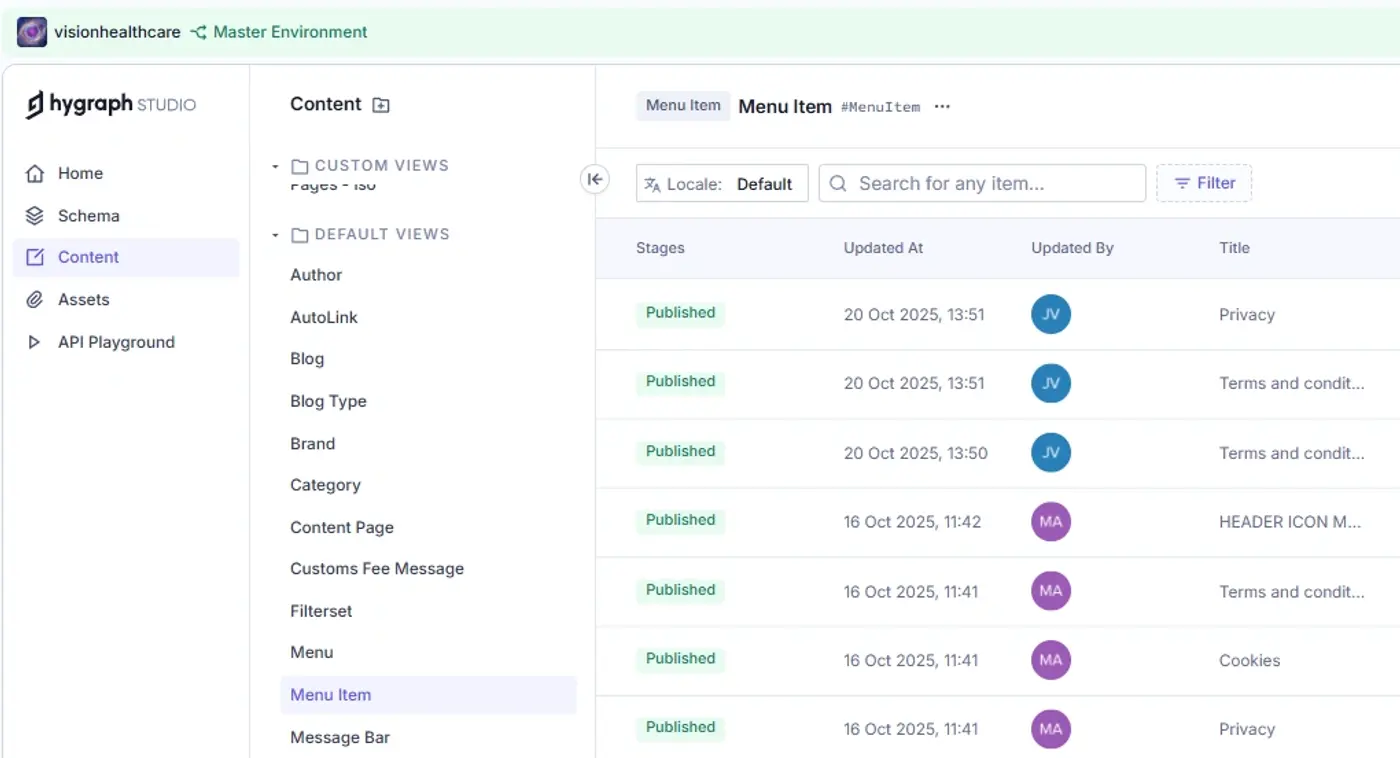Open the Filter button
This screenshot has height=758, width=1400.
pos(1204,183)
